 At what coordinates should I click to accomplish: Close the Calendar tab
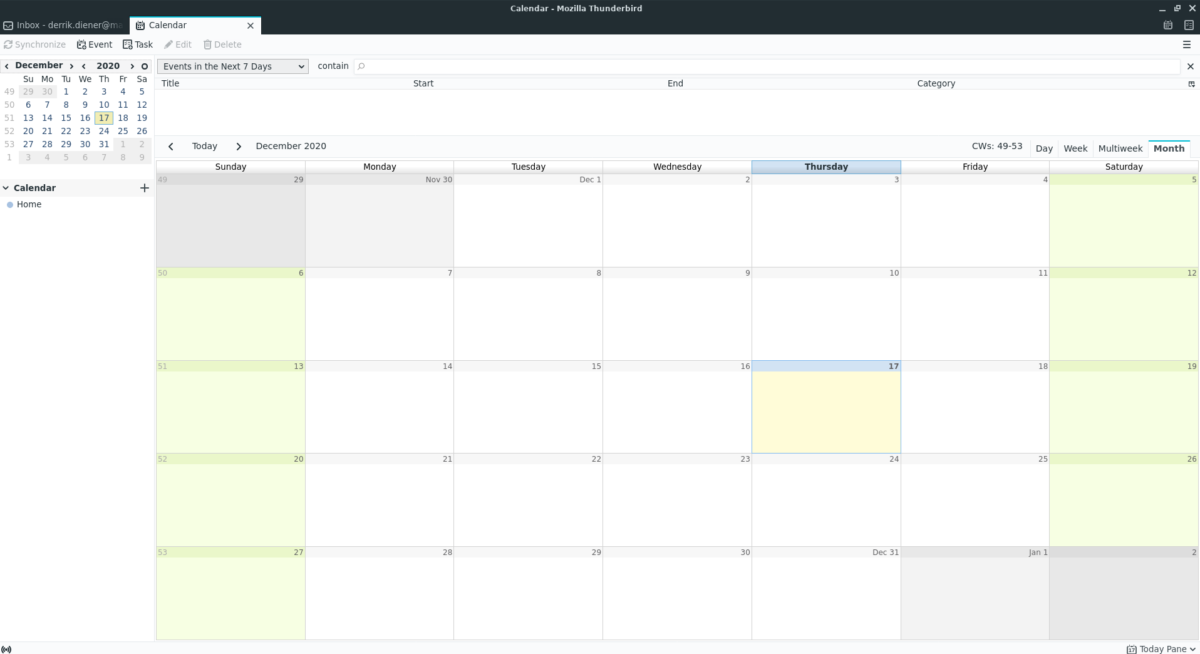250,25
